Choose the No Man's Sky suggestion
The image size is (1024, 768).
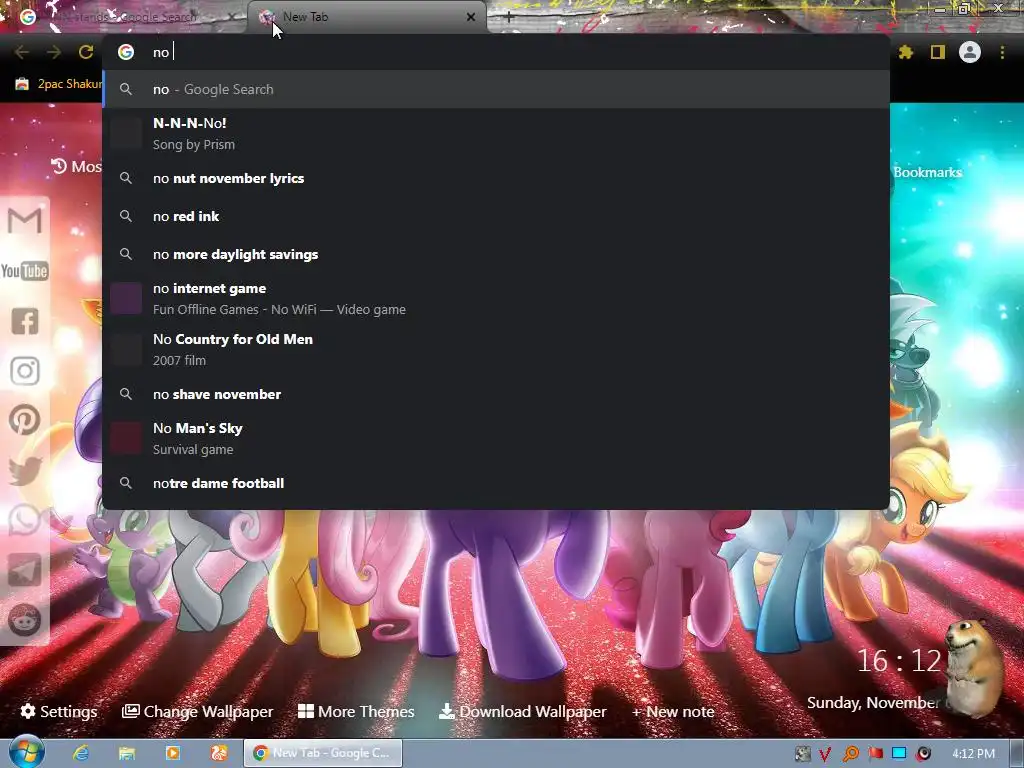coord(496,438)
